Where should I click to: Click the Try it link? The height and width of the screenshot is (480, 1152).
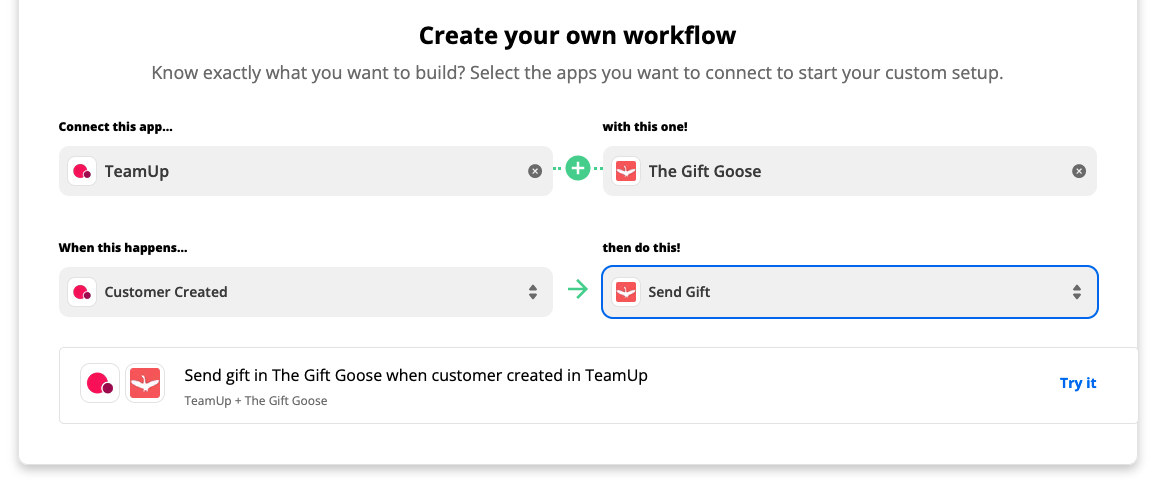tap(1078, 383)
